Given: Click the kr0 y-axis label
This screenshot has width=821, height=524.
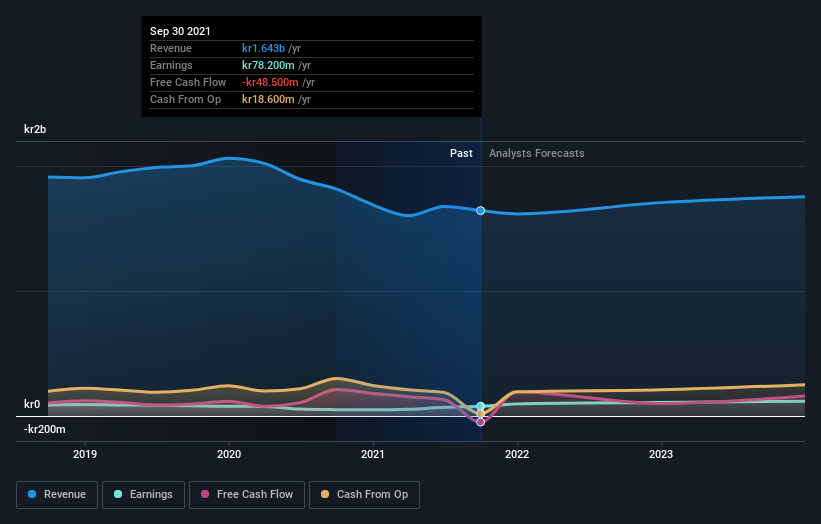Looking at the screenshot, I should coord(32,404).
